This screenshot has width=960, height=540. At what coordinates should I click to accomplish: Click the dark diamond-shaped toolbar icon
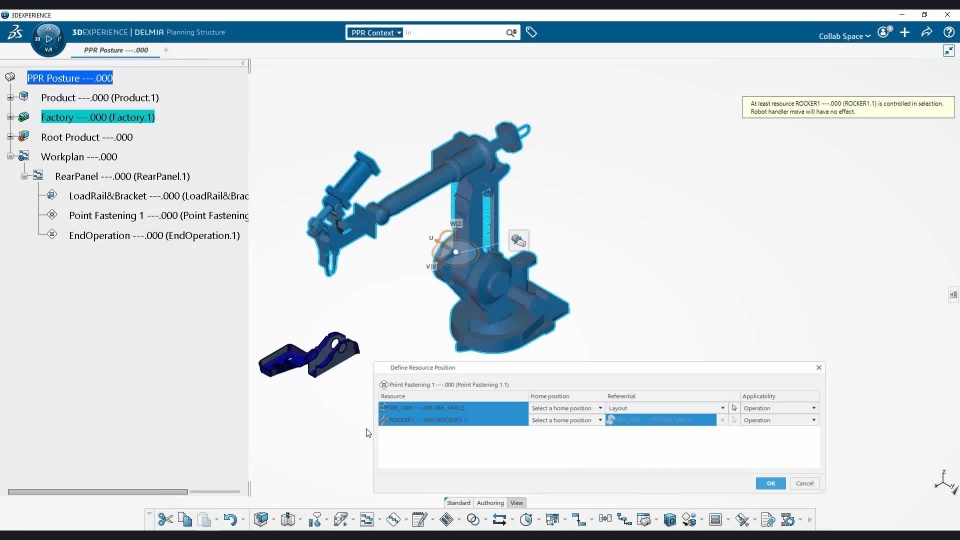(446, 520)
